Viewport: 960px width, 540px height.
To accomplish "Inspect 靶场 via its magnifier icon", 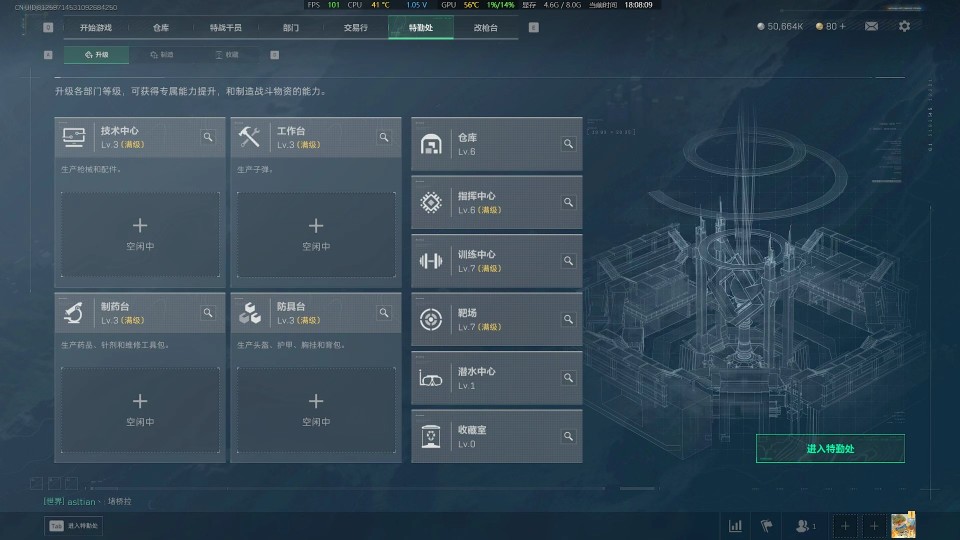I will pyautogui.click(x=568, y=320).
